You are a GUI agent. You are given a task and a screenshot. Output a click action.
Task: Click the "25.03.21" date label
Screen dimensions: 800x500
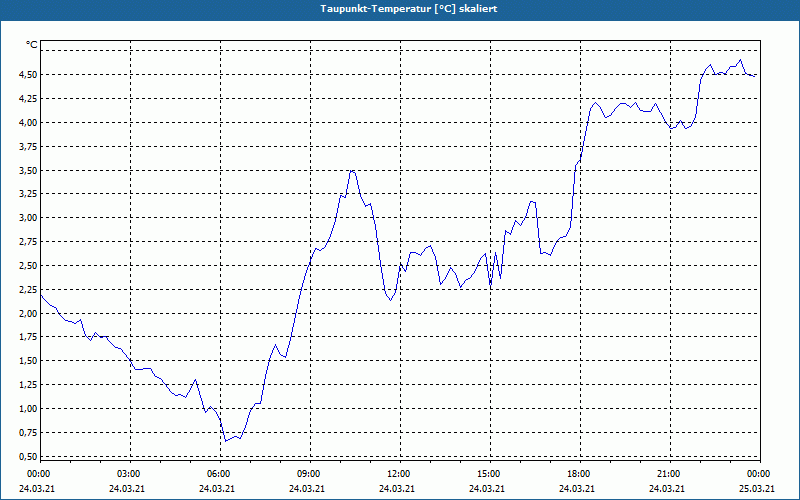[757, 489]
